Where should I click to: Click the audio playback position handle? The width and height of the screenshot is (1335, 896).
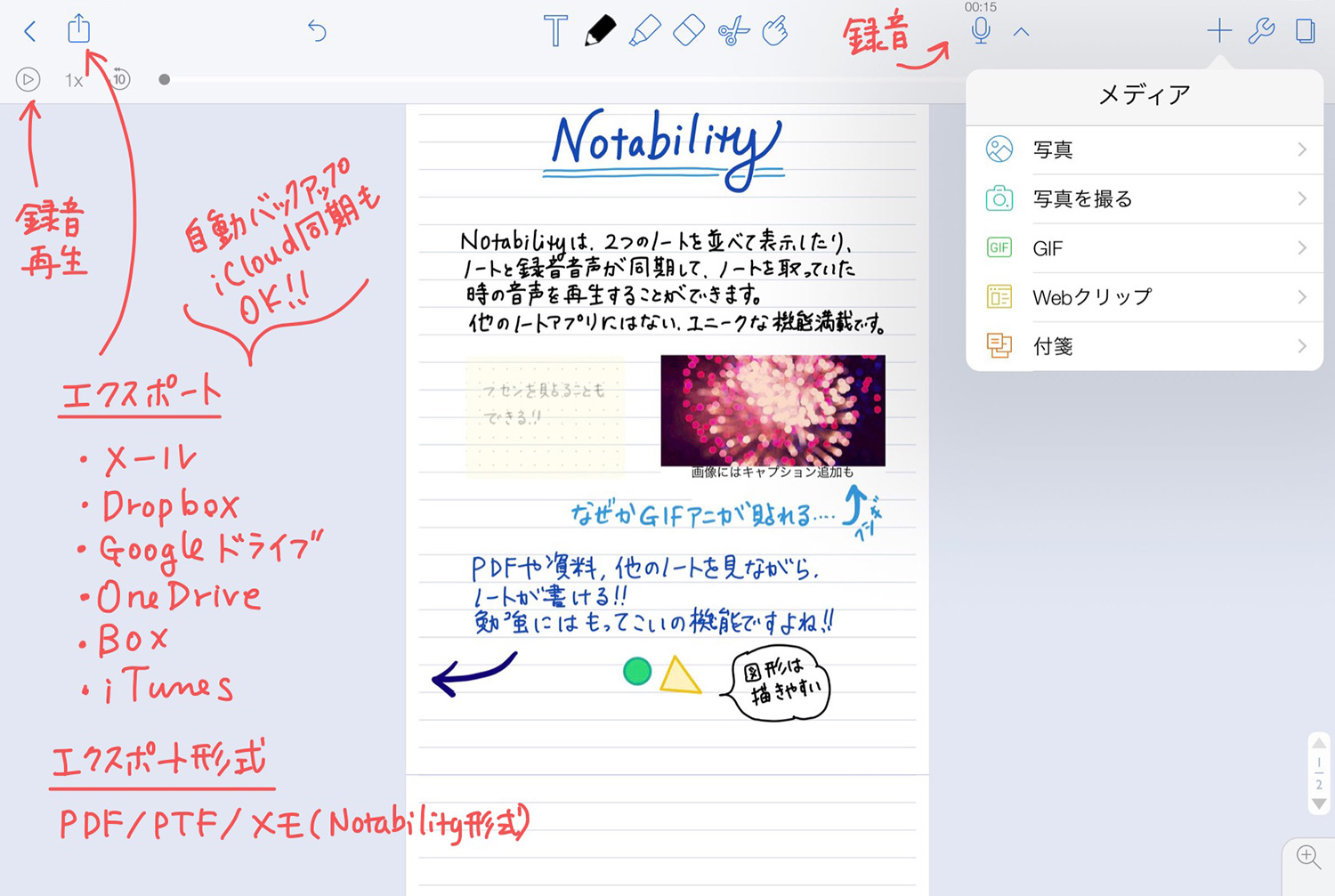164,79
